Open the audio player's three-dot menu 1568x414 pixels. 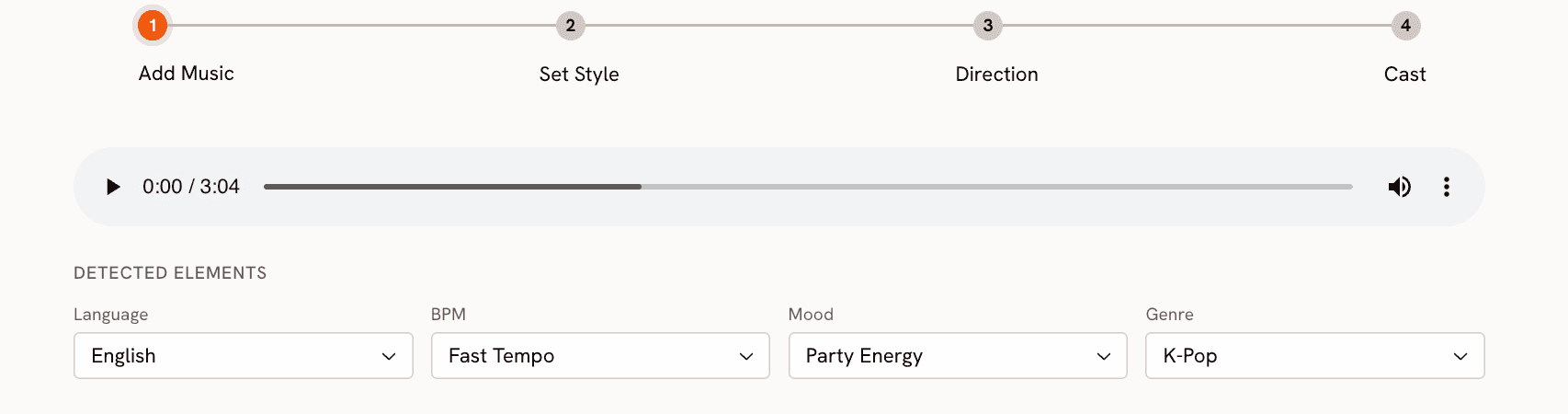(x=1446, y=187)
